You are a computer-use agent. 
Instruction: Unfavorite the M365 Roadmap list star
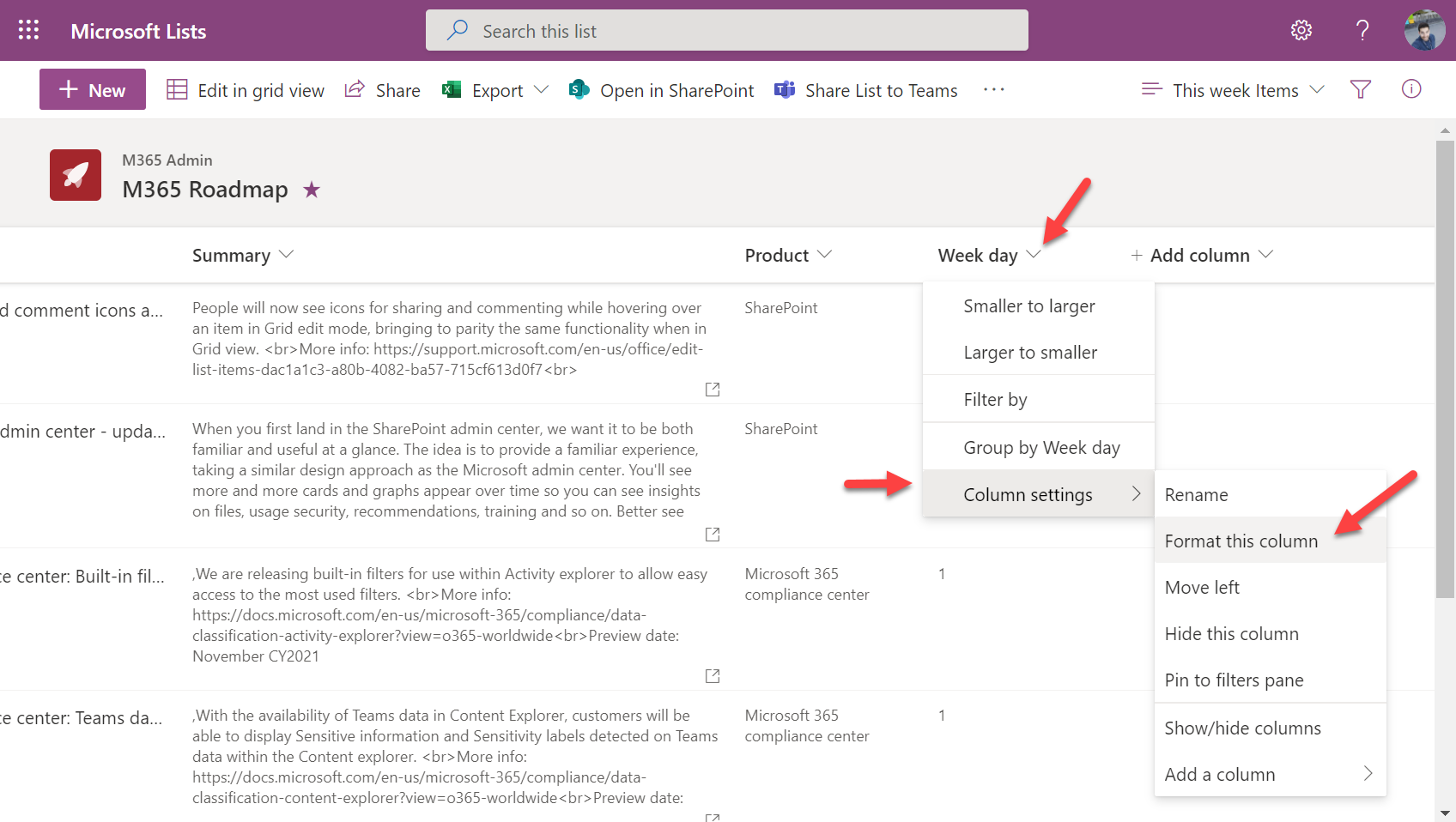(x=311, y=190)
